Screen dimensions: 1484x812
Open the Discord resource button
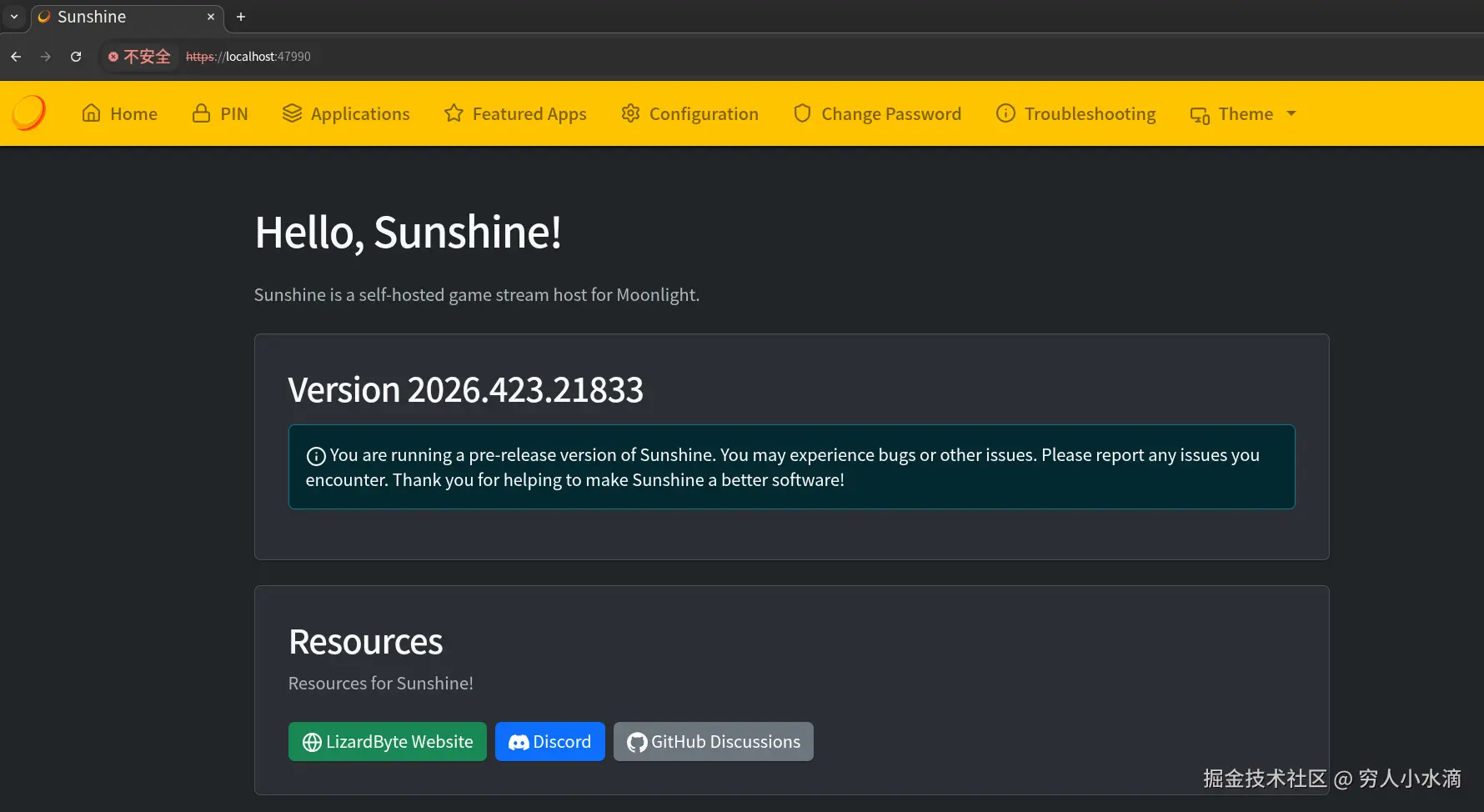tap(550, 741)
